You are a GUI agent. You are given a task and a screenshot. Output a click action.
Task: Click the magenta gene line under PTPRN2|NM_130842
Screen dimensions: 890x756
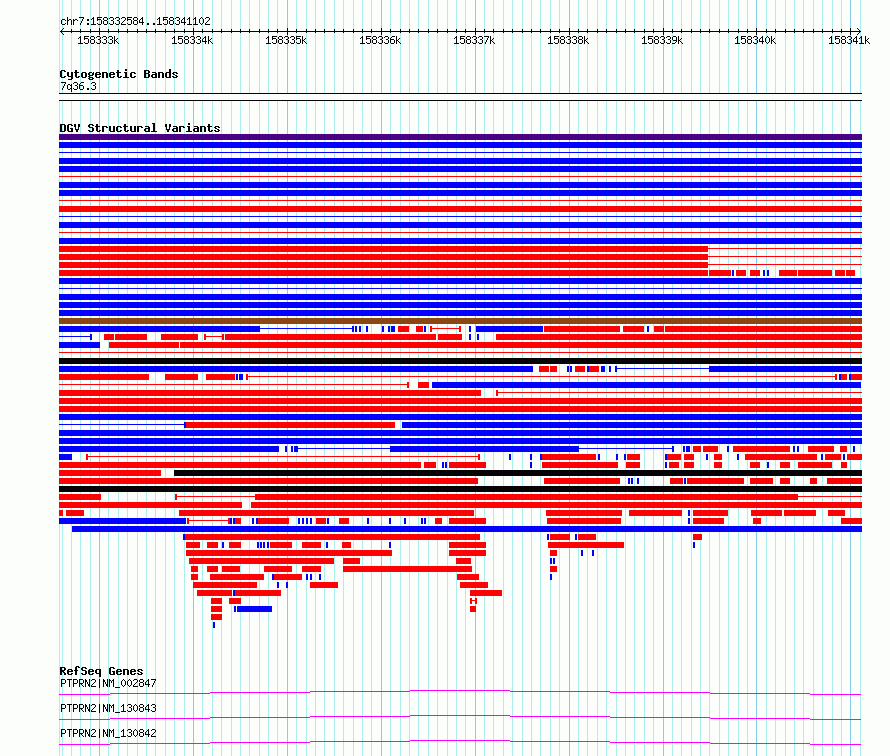coord(460,742)
